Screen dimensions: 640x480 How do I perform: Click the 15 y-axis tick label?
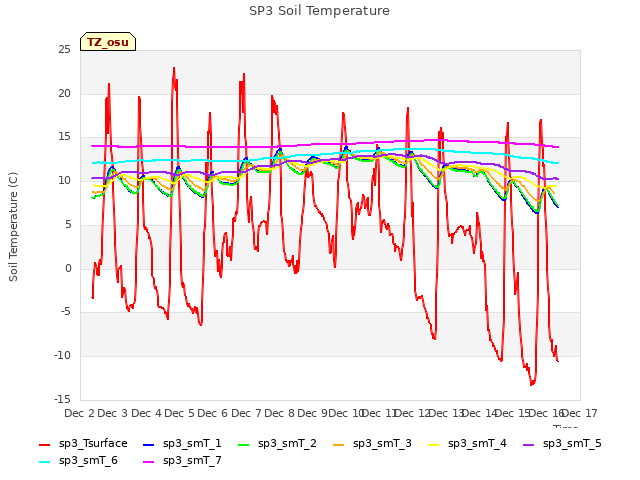tap(64, 137)
